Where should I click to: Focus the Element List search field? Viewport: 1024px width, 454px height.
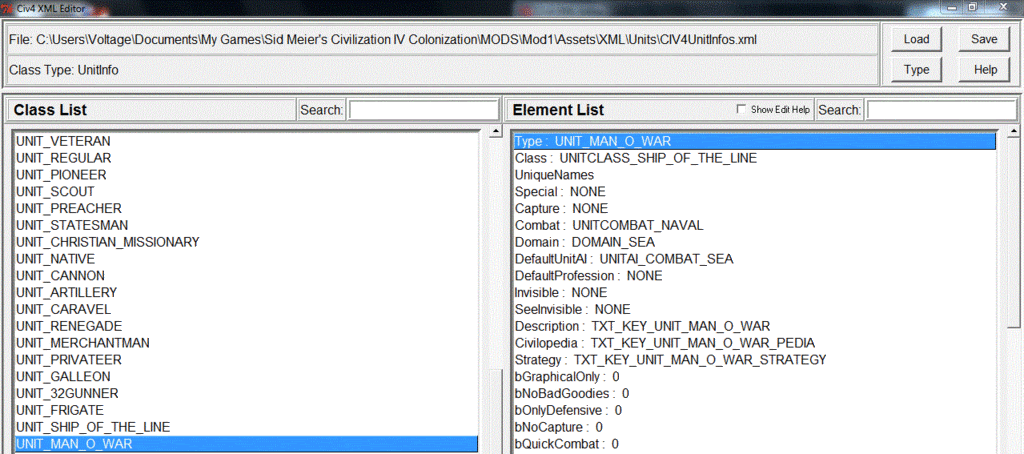[941, 110]
